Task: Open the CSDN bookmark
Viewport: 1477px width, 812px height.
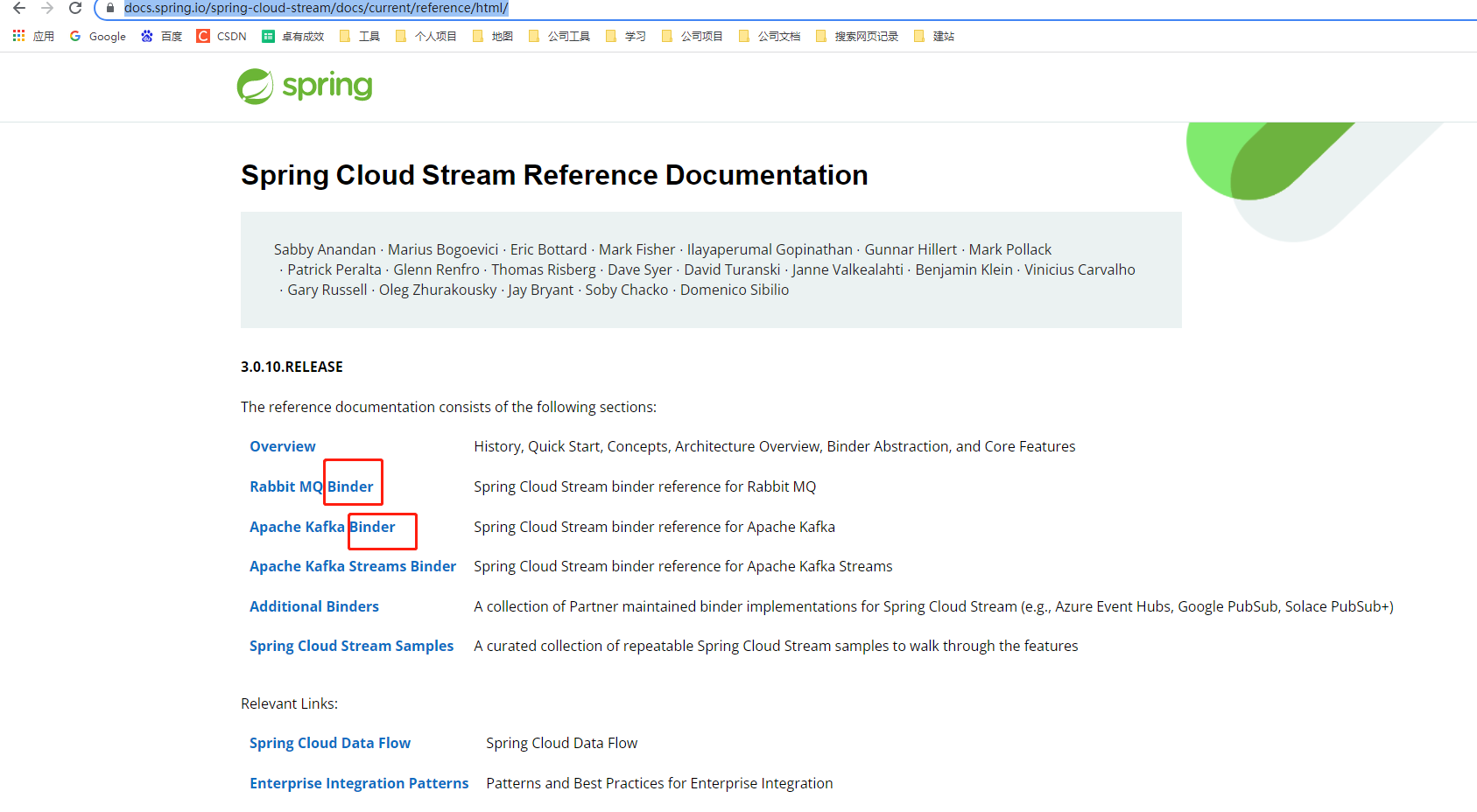Action: (222, 36)
